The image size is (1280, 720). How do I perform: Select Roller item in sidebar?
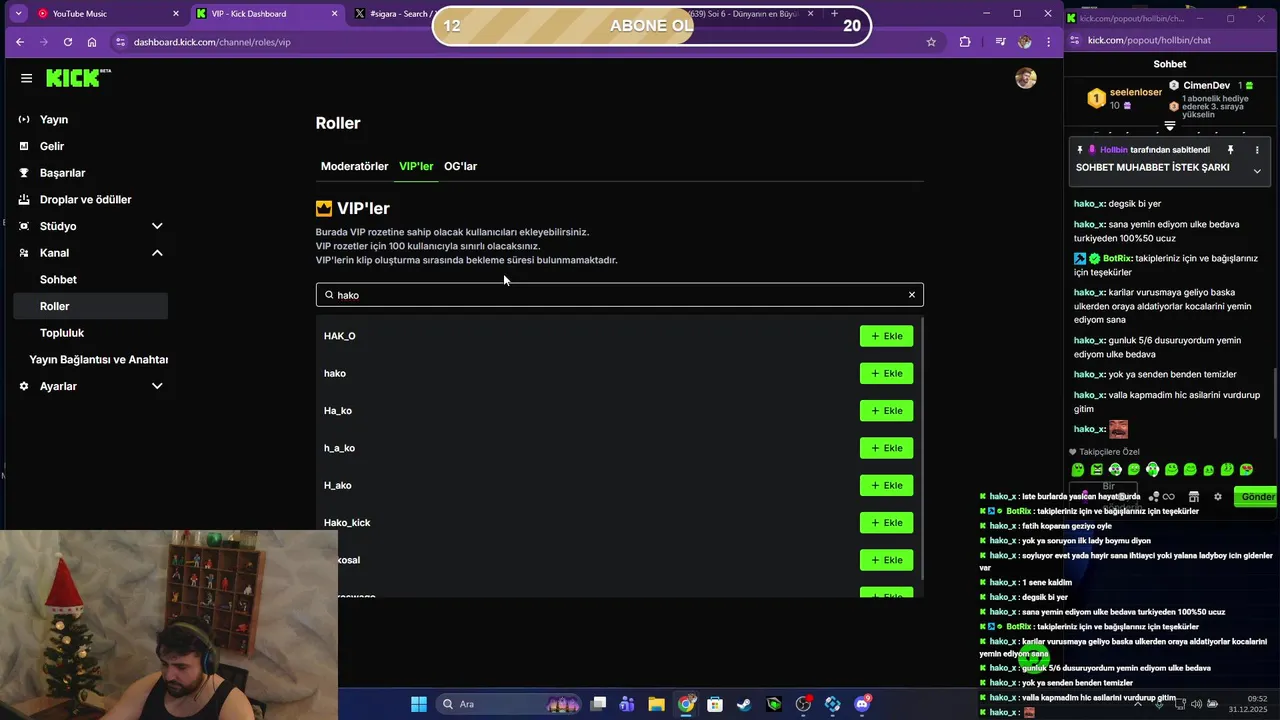click(x=90, y=306)
